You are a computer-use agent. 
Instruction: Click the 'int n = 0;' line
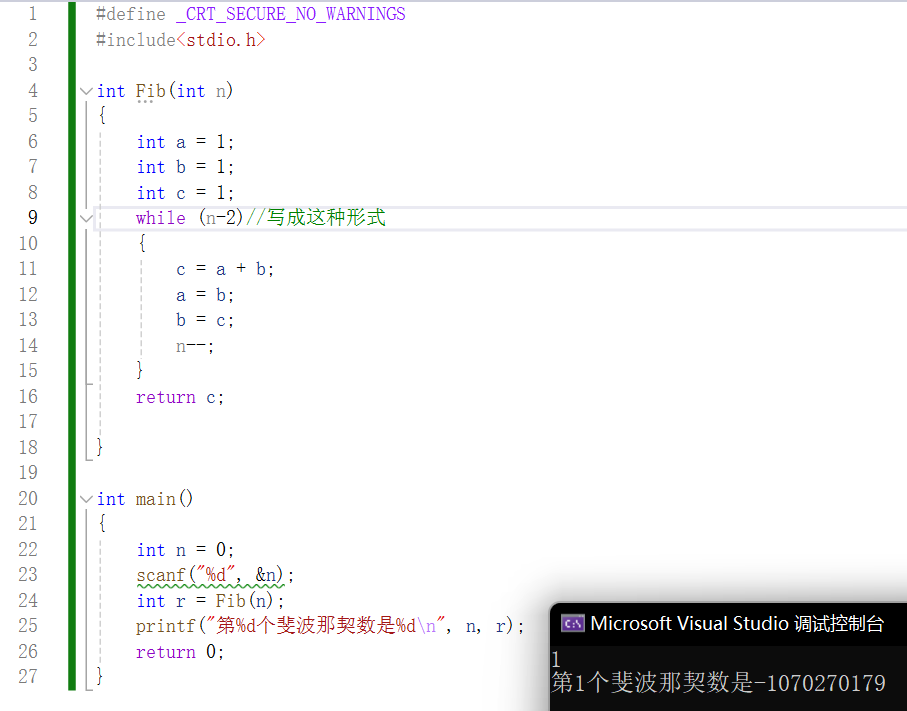(x=185, y=550)
